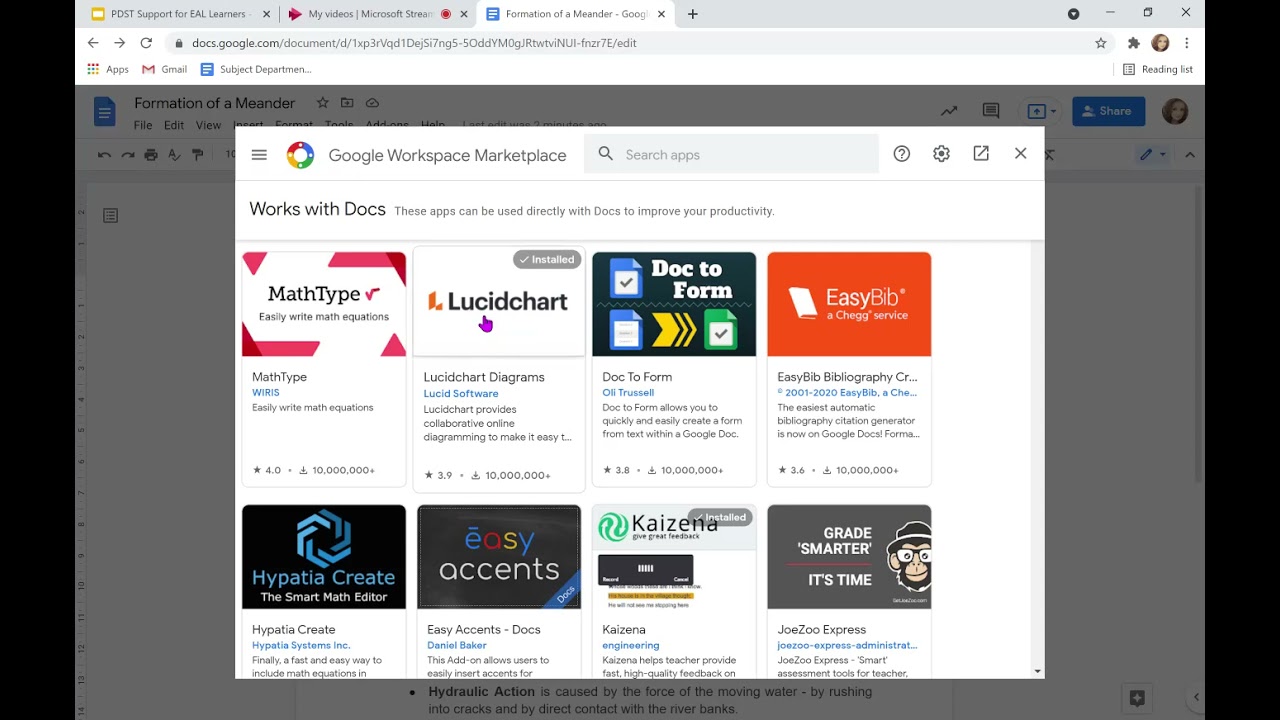Click the Hypatia Systems Inc. link

[301, 646]
